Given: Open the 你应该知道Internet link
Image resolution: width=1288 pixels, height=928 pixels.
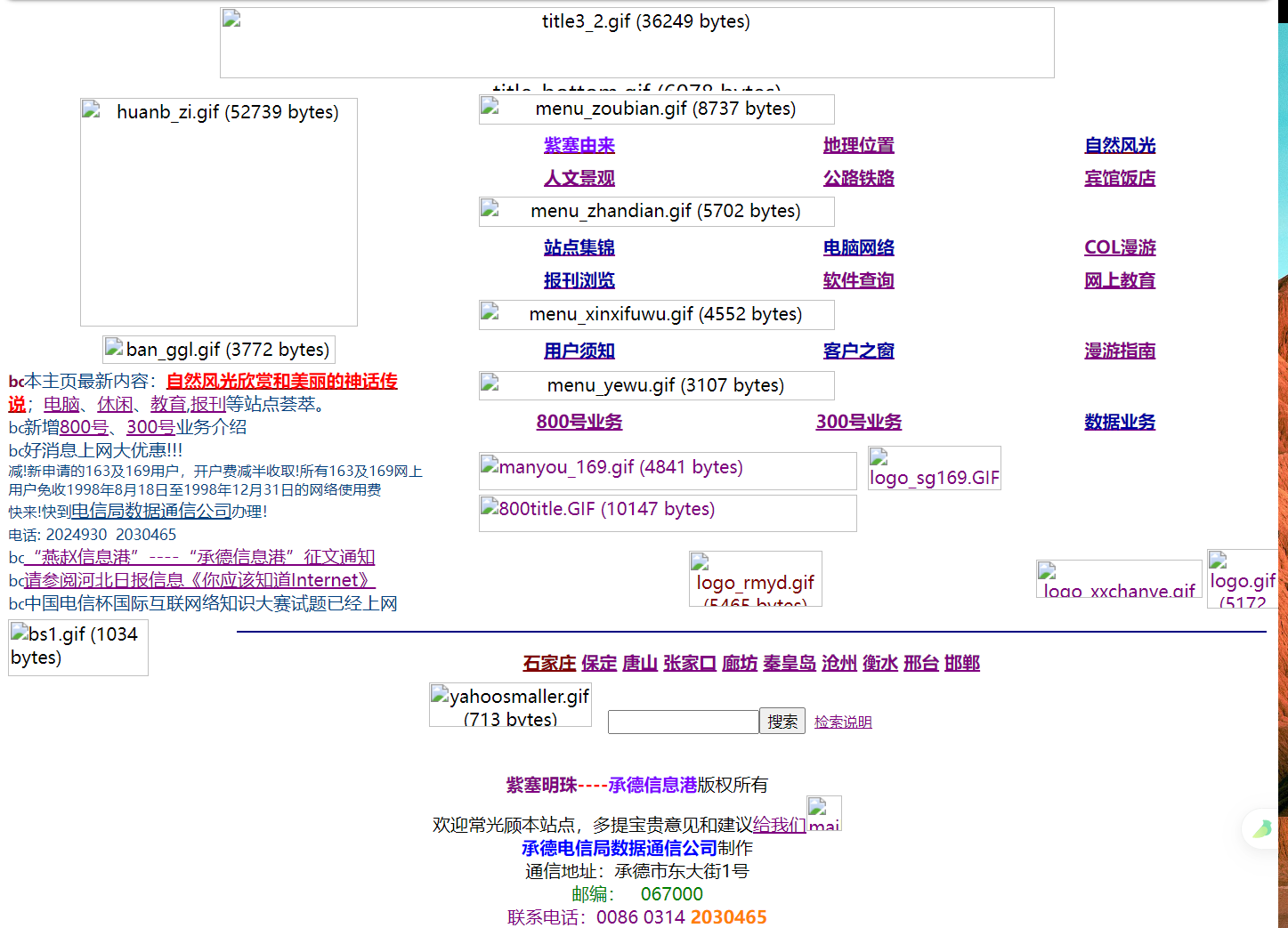Looking at the screenshot, I should 199,580.
